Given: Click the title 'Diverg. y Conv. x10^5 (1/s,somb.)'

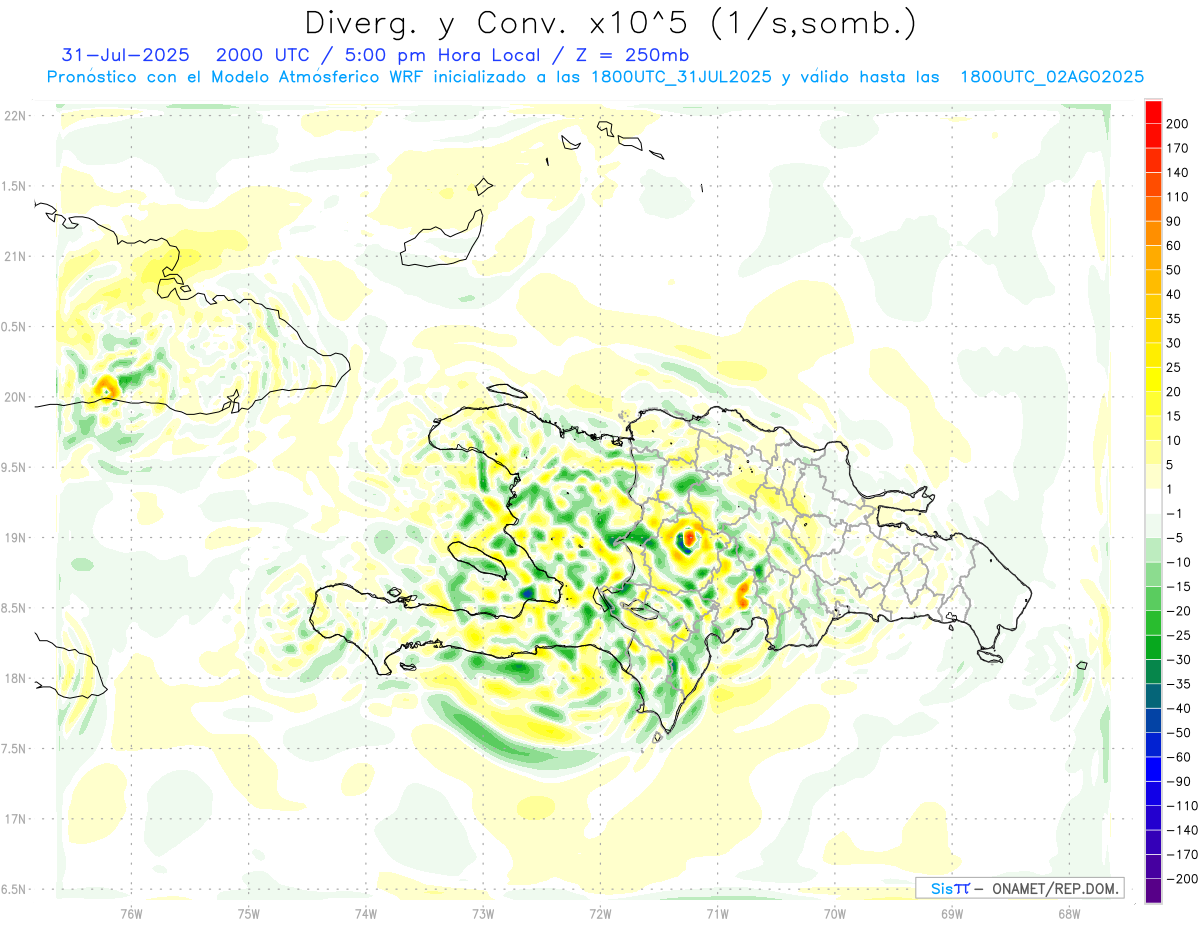Looking at the screenshot, I should point(610,23).
